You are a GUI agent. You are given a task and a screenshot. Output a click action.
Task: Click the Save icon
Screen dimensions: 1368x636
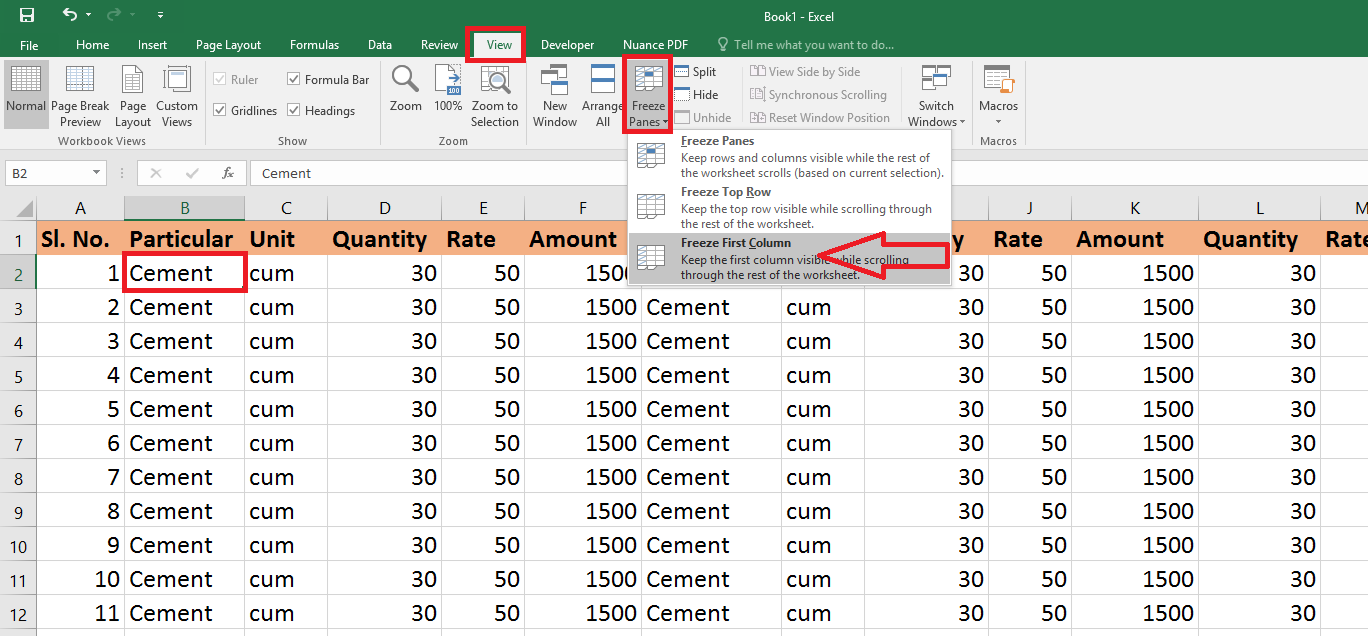click(x=27, y=15)
